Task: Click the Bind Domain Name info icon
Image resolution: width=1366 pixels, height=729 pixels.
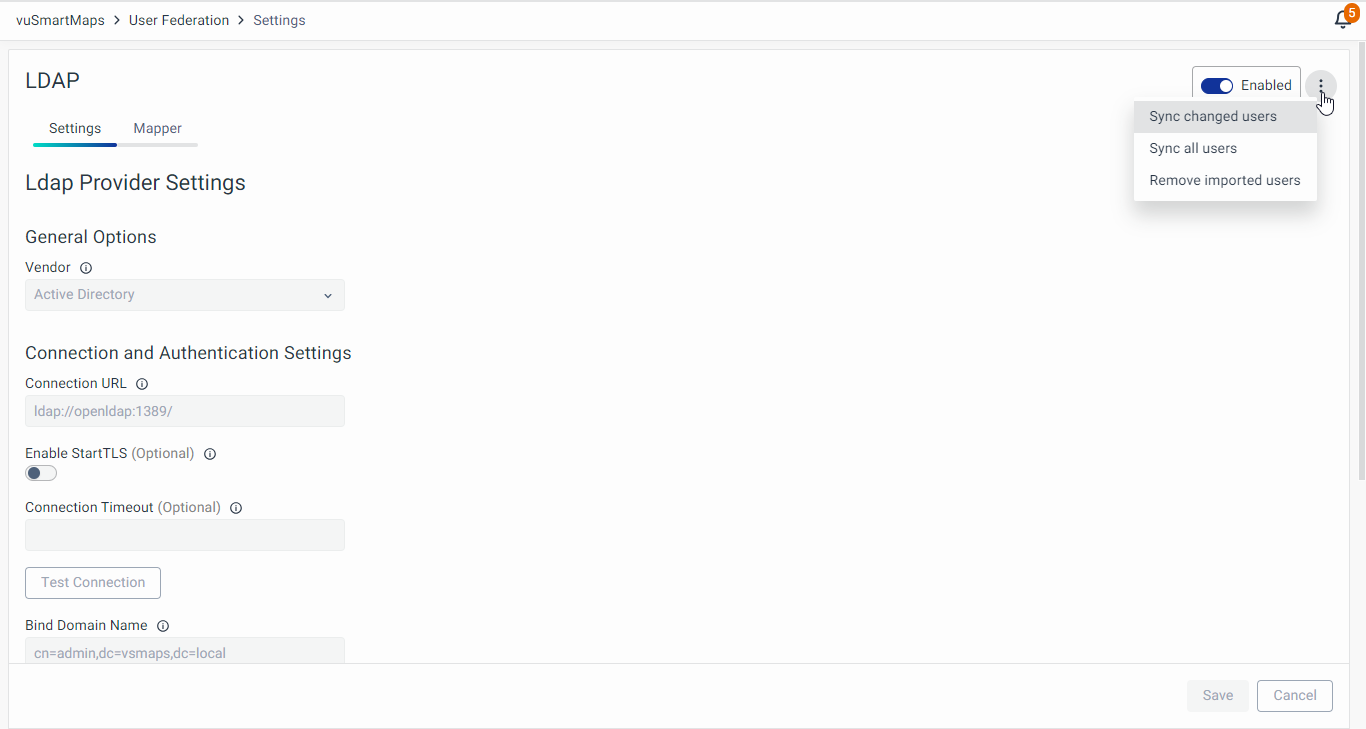Action: coord(163,626)
